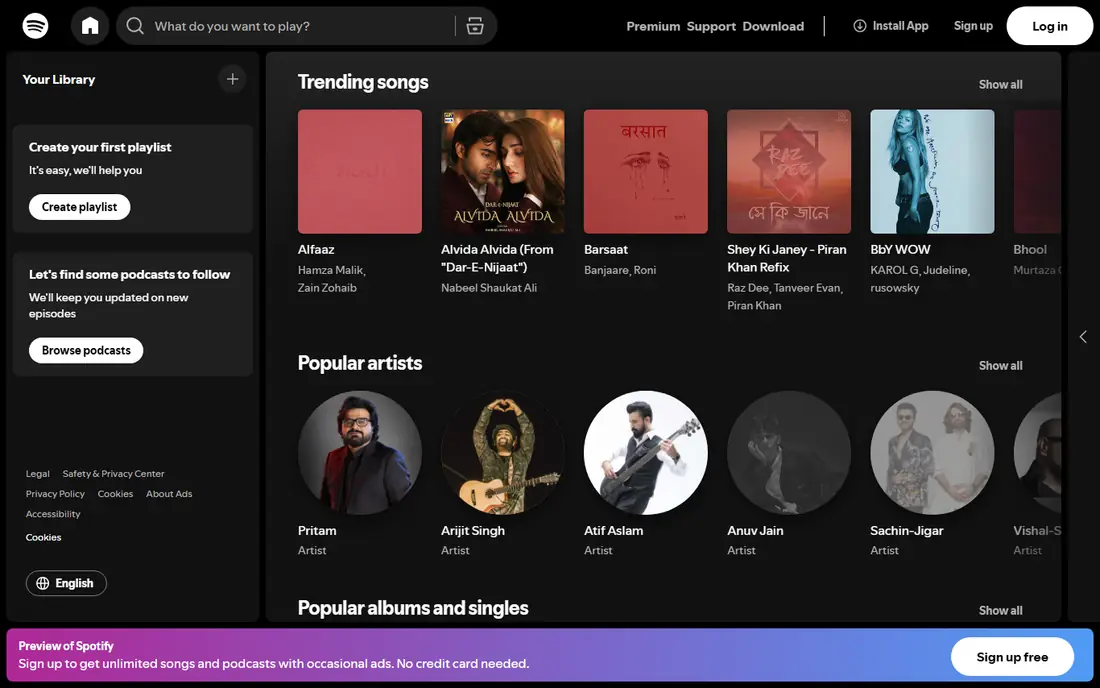The height and width of the screenshot is (688, 1100).
Task: Click the Legal footer link
Action: 38,473
